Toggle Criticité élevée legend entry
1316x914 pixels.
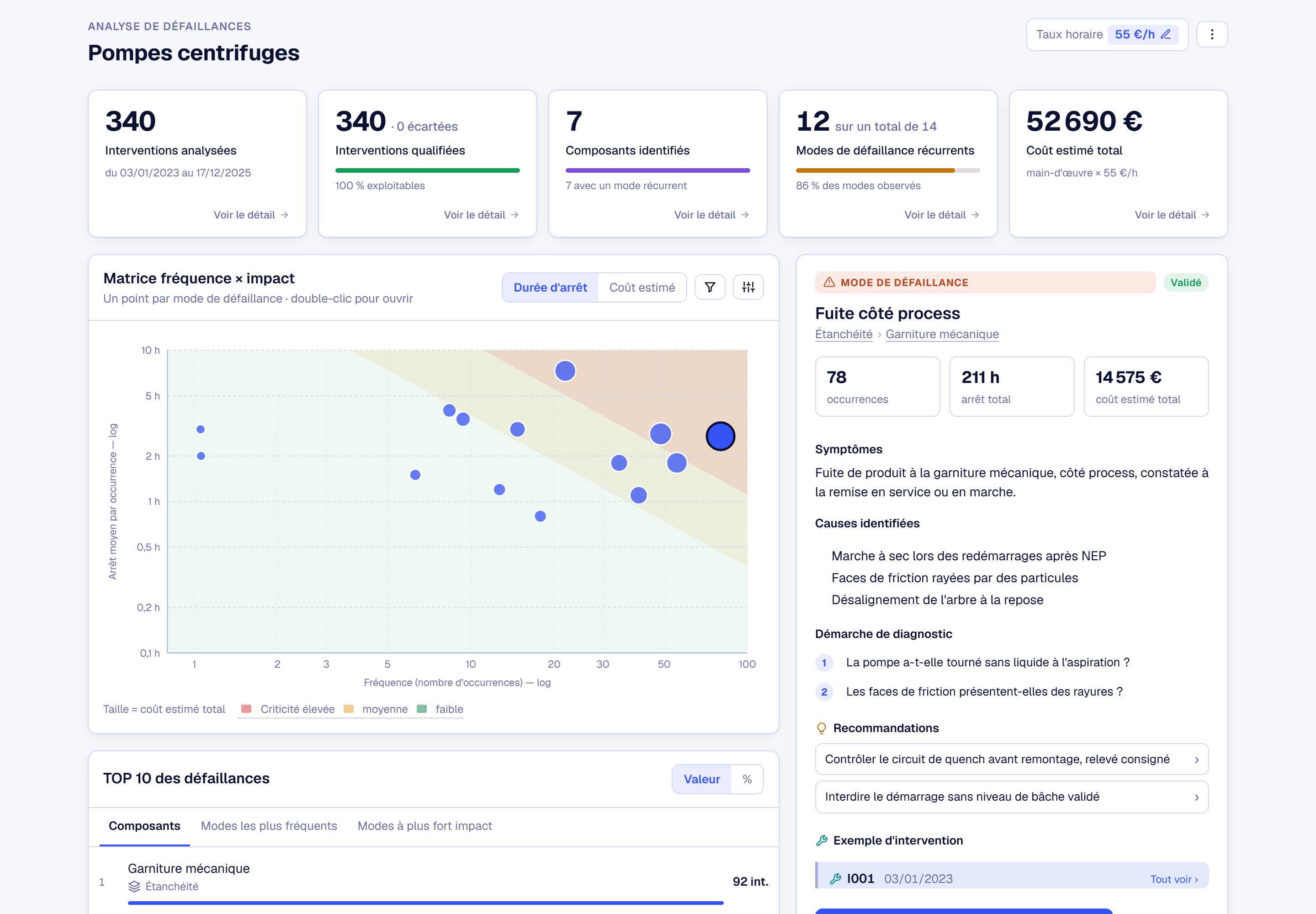pos(288,709)
